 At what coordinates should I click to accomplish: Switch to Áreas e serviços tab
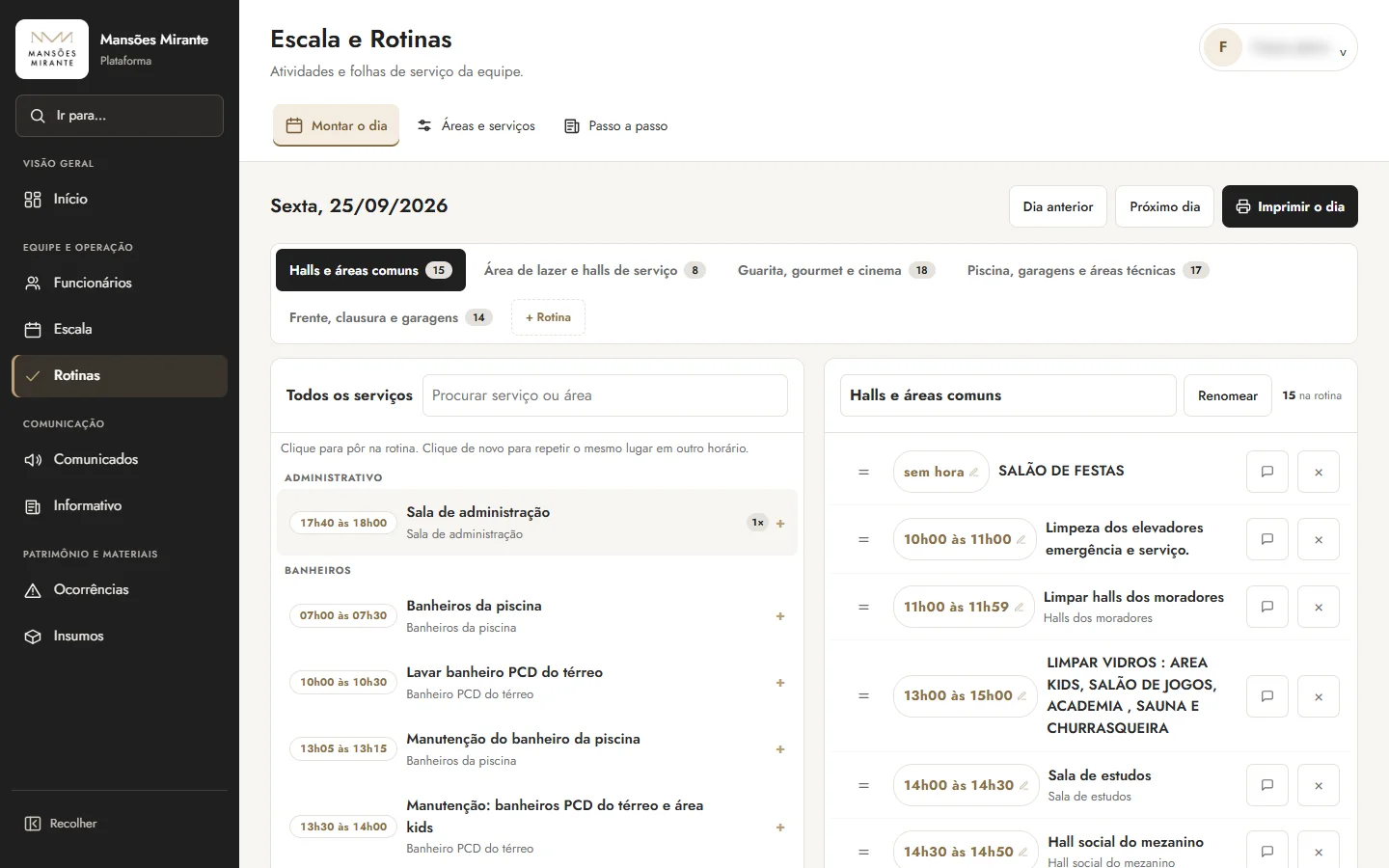coord(476,125)
